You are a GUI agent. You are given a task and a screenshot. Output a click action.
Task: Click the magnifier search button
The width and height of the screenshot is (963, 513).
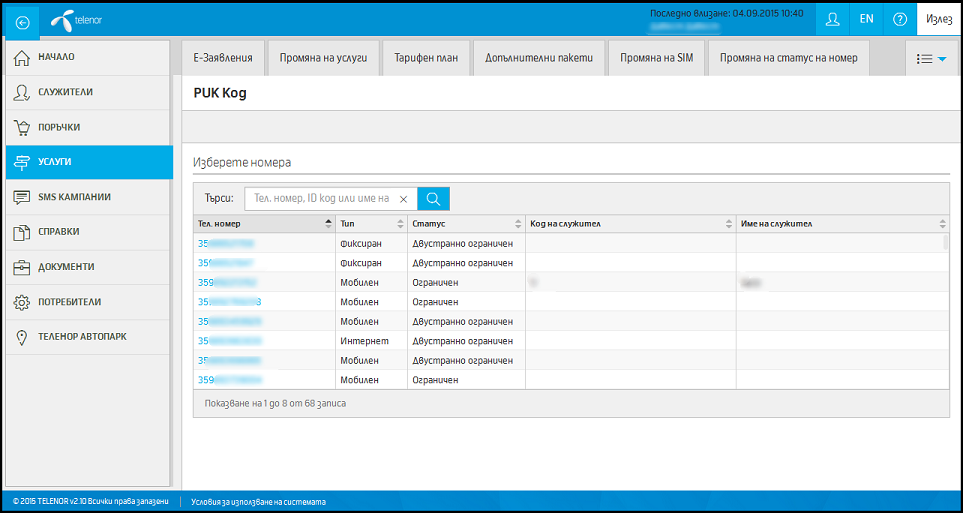coord(434,199)
